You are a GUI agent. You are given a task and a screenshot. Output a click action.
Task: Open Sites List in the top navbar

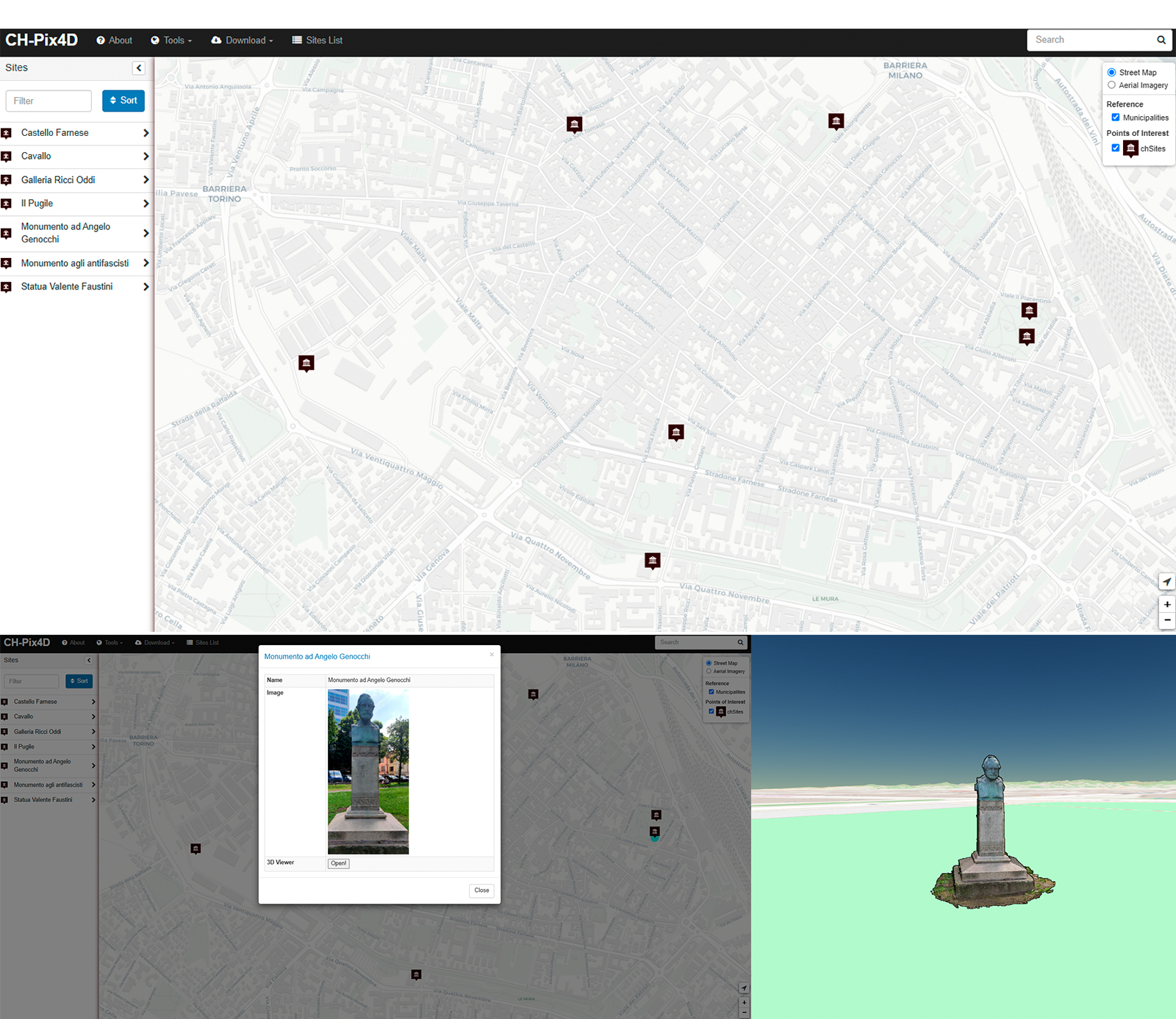click(x=317, y=40)
